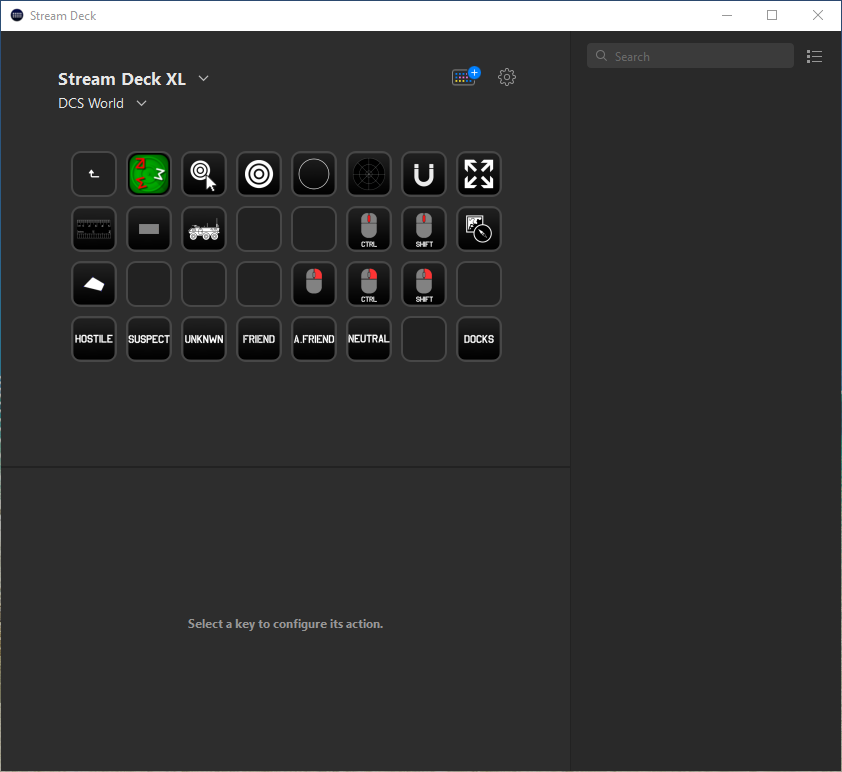This screenshot has height=772, width=842.
Task: Click the actions Search field
Action: pyautogui.click(x=690, y=57)
